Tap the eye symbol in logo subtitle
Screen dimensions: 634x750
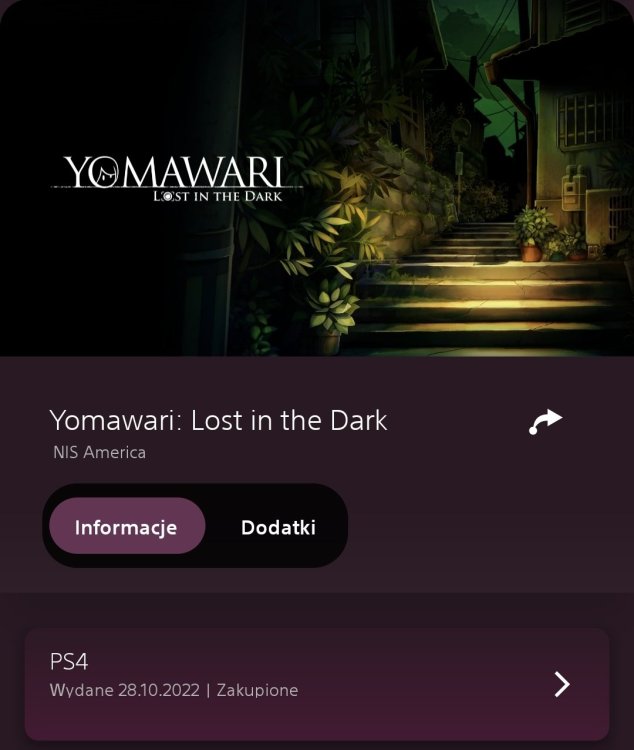(168, 196)
